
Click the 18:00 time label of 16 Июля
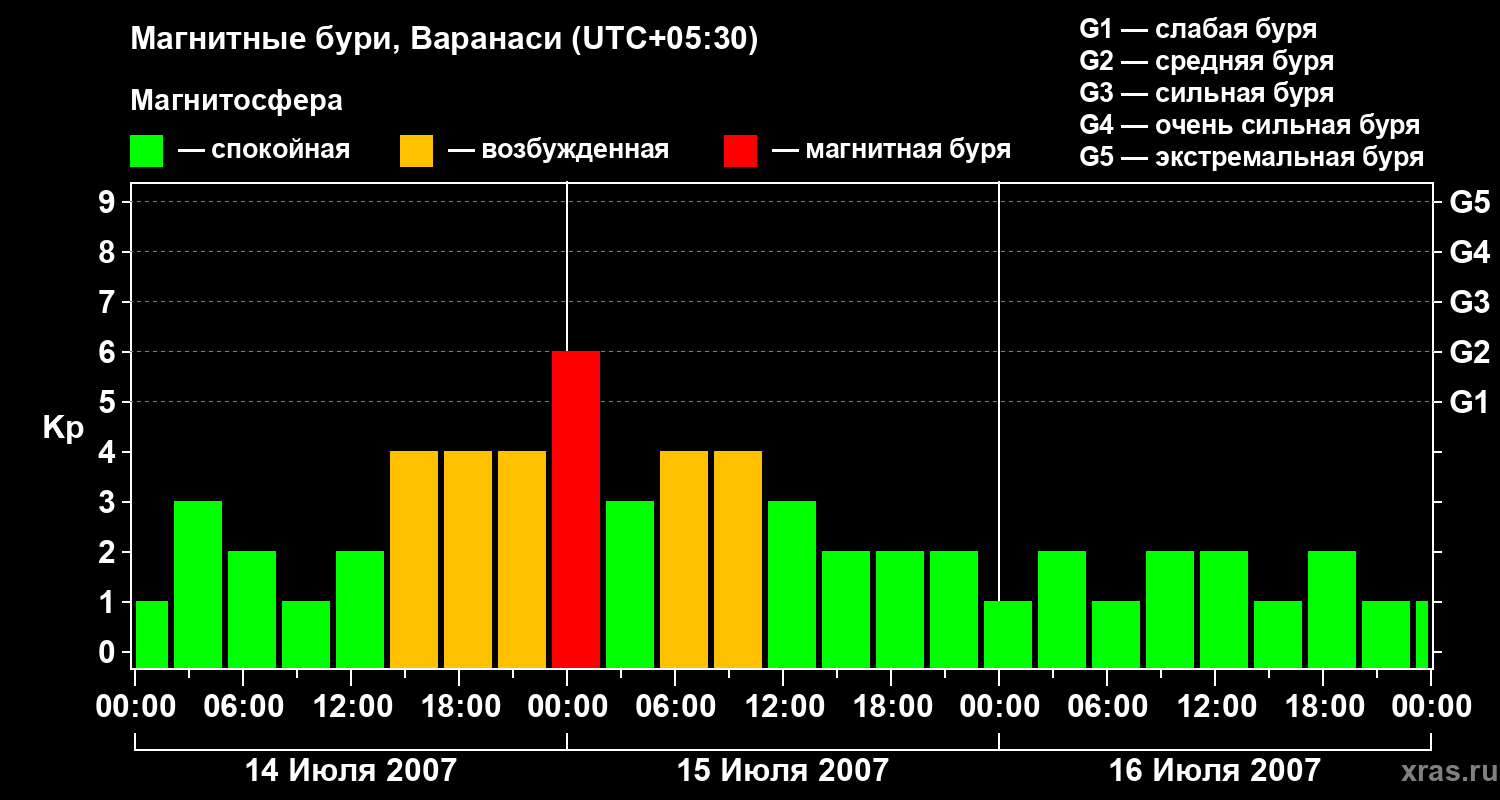point(1323,707)
